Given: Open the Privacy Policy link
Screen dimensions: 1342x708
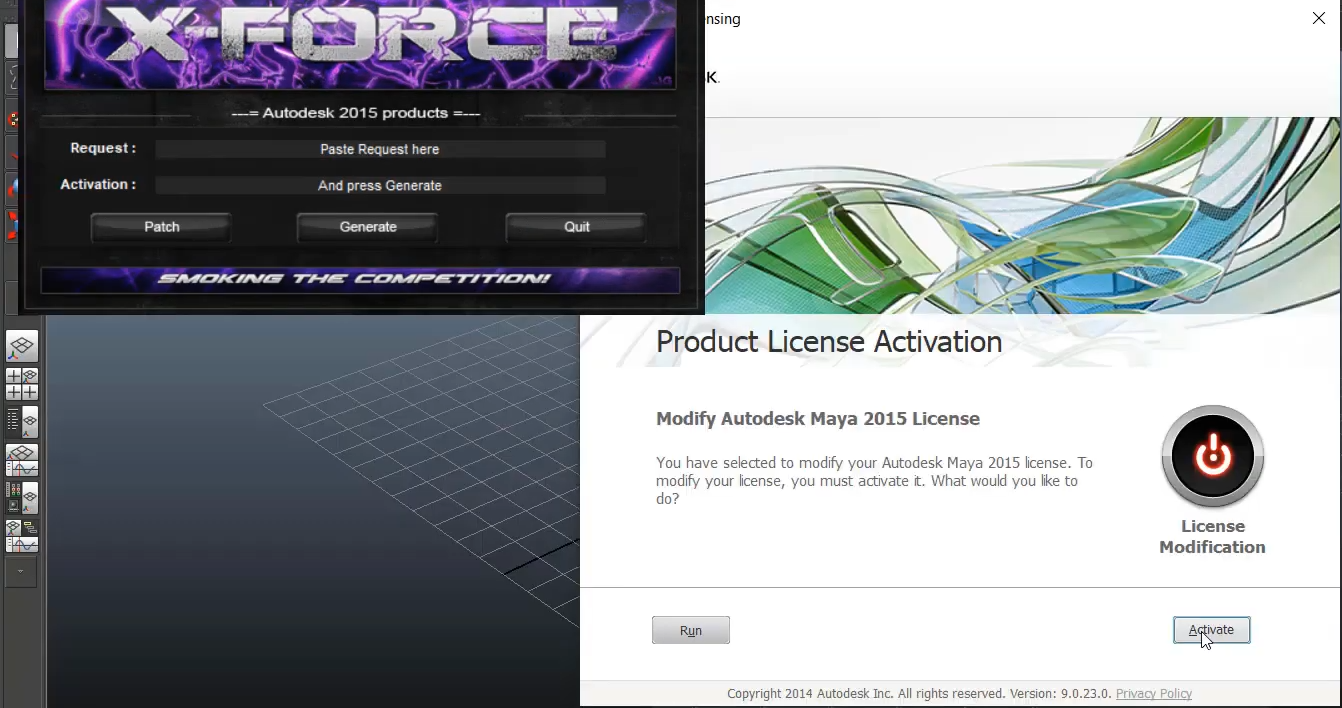Looking at the screenshot, I should (x=1153, y=694).
